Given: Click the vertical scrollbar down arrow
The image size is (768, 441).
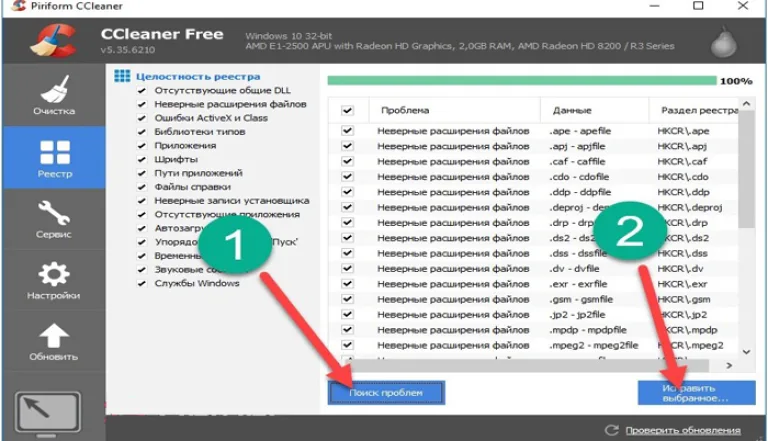Looking at the screenshot, I should click(746, 352).
